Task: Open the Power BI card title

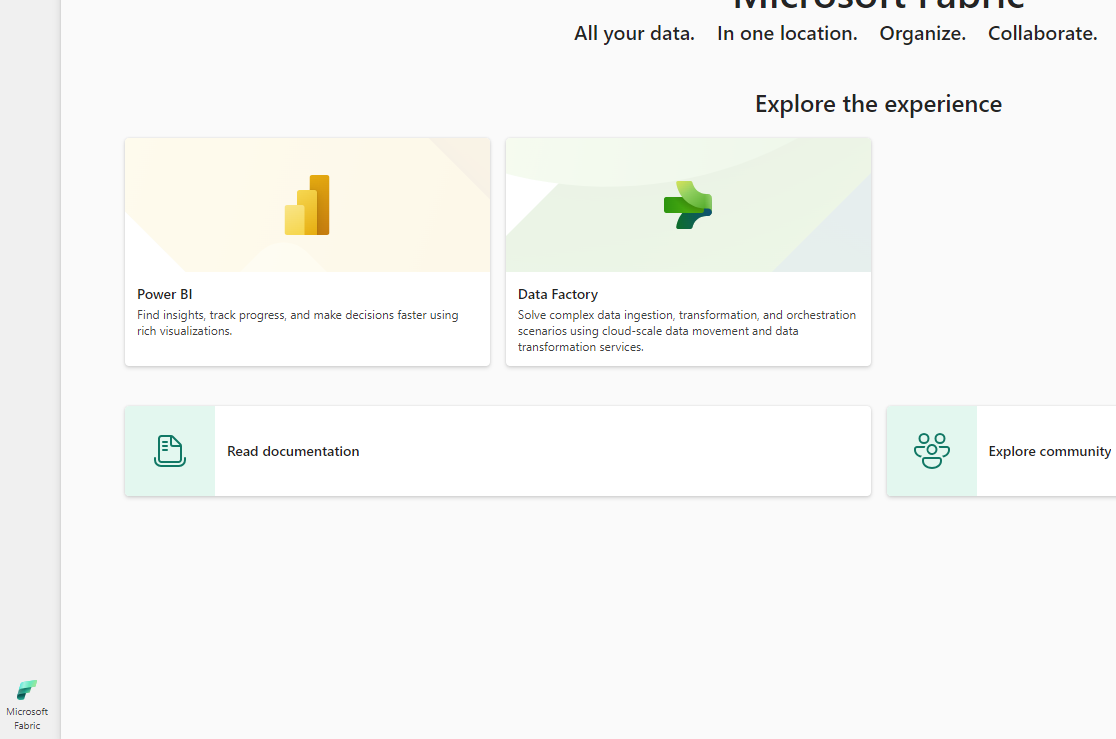Action: click(x=164, y=294)
